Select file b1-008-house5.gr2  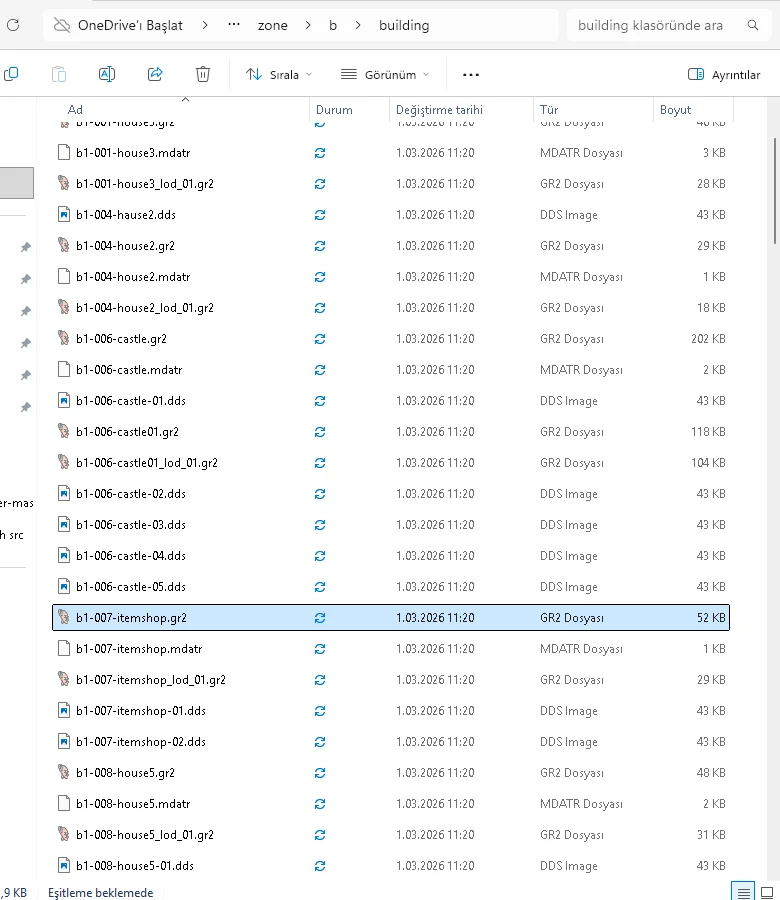tap(391, 773)
